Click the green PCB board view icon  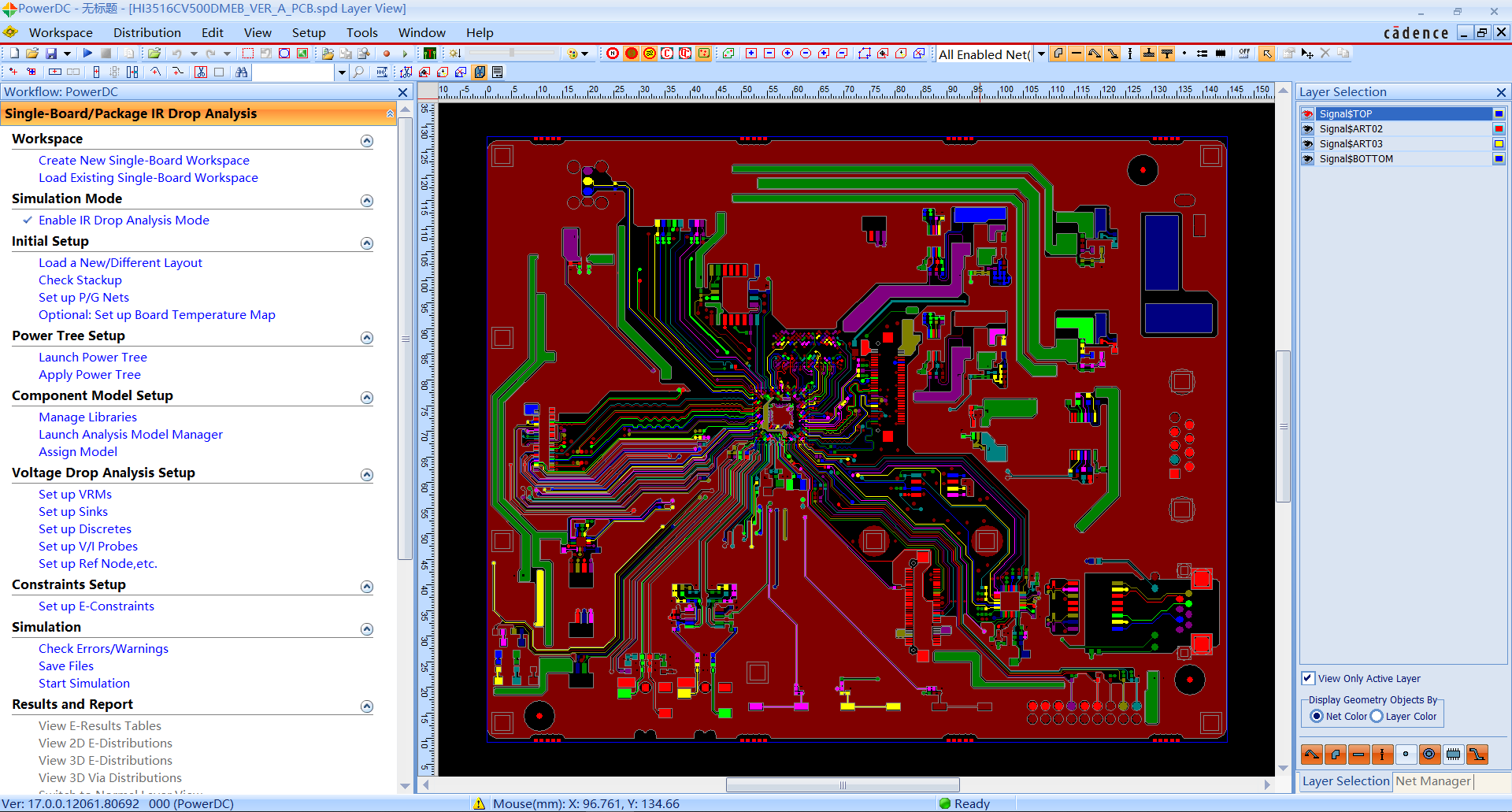tap(430, 54)
